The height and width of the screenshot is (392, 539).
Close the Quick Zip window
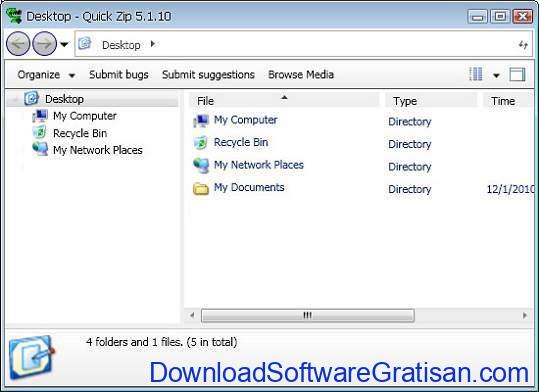coord(522,16)
